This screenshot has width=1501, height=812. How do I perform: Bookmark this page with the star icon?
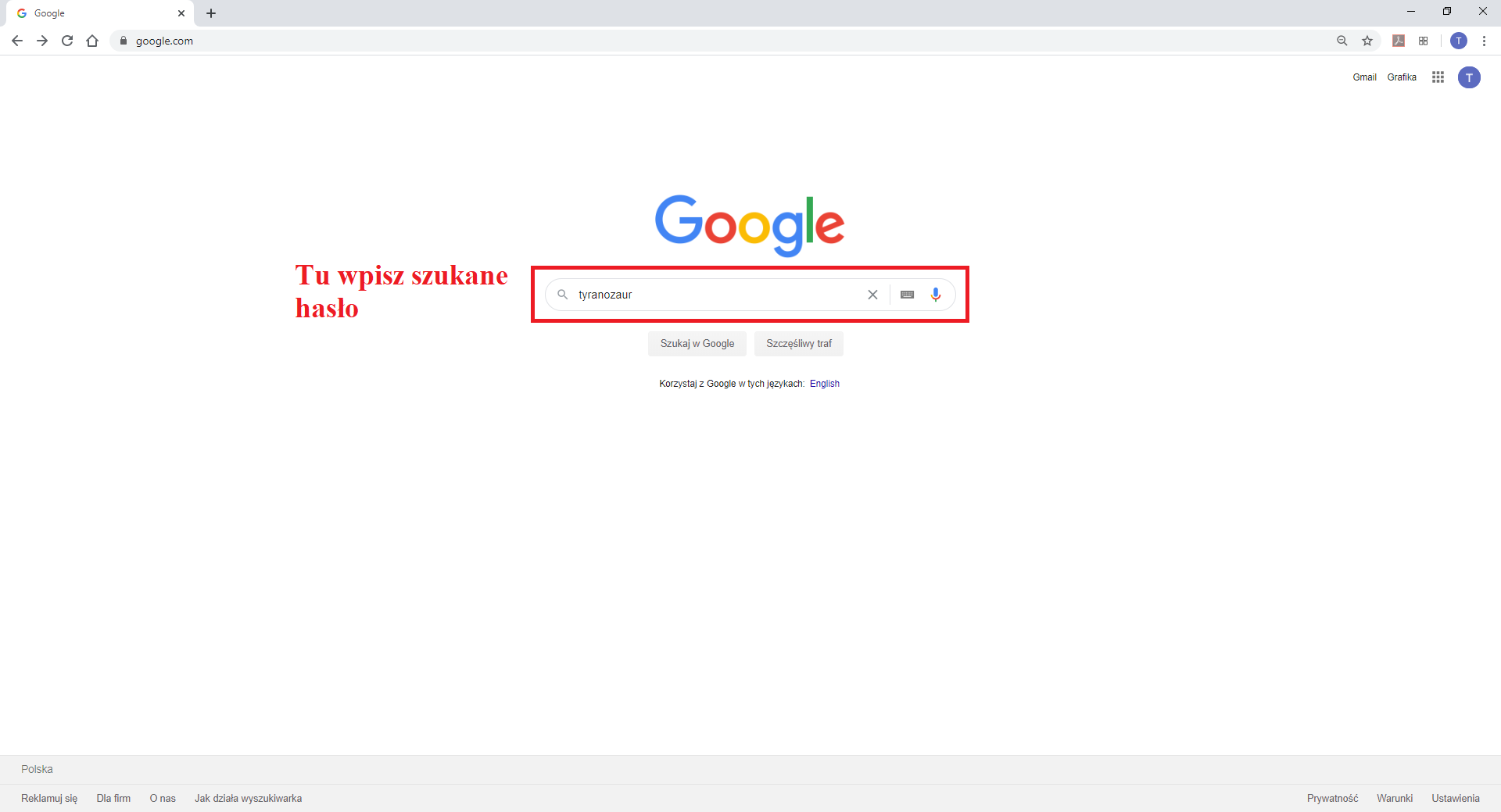point(1367,41)
